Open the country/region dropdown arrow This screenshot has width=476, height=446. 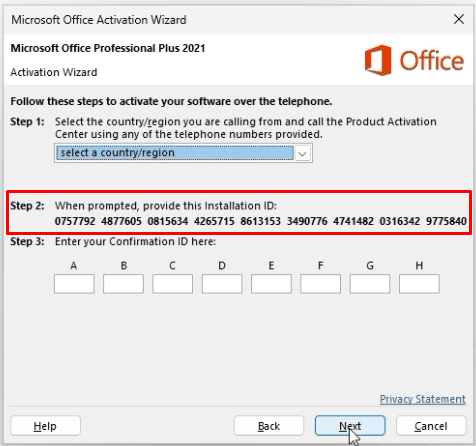pos(302,153)
